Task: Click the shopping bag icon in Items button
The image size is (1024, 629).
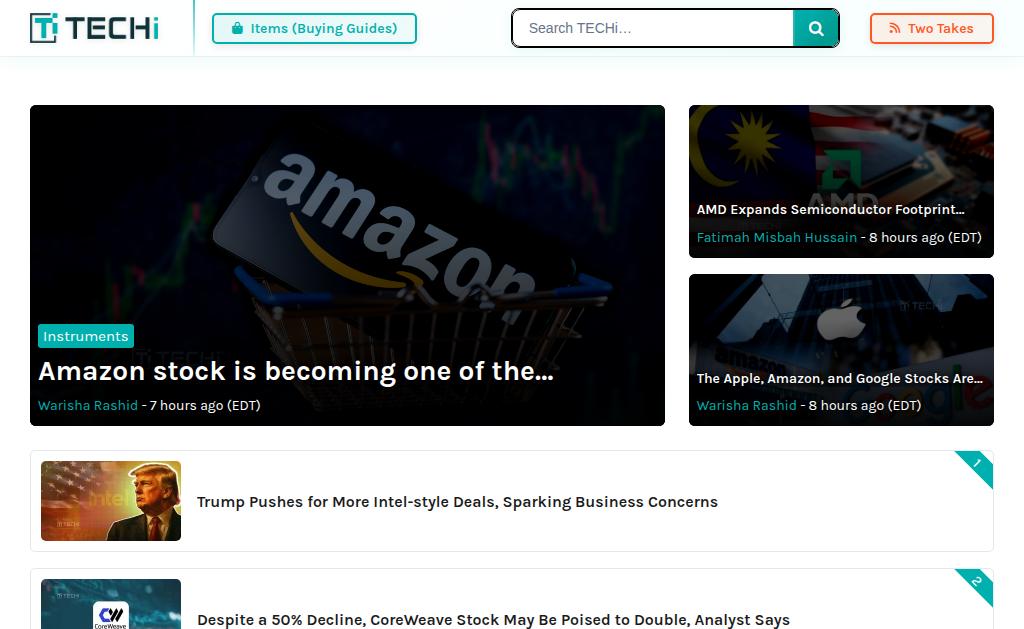Action: pos(237,28)
